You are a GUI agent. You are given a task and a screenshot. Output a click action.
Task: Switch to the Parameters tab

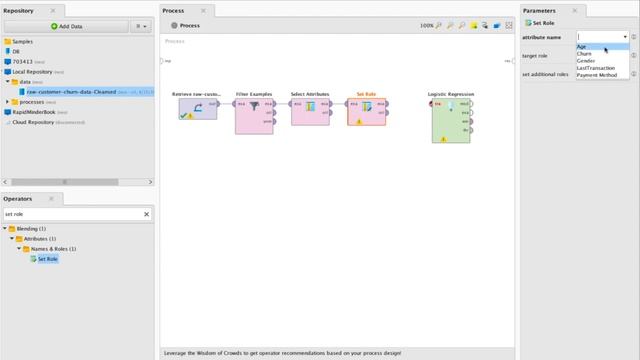coord(539,11)
